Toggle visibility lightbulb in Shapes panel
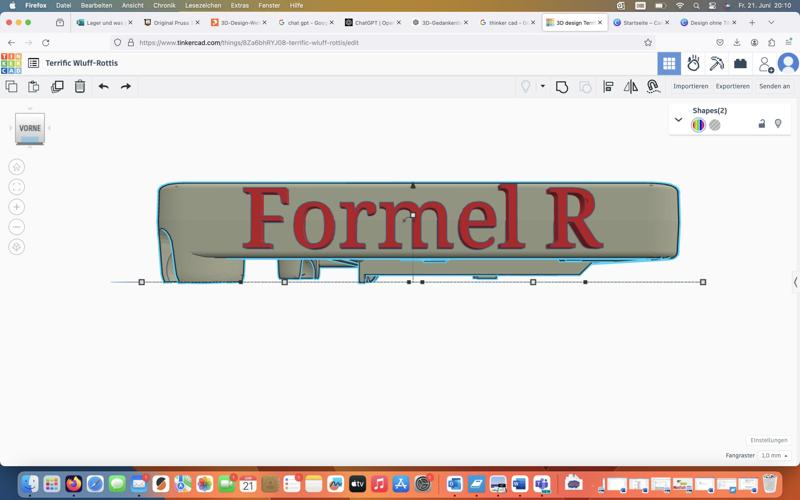 click(778, 123)
